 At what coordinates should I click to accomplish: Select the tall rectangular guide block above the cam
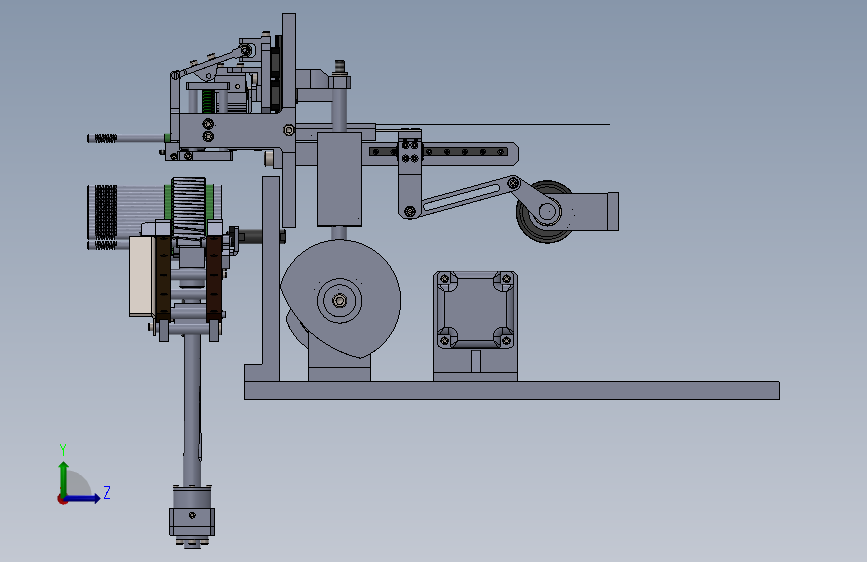pyautogui.click(x=339, y=179)
